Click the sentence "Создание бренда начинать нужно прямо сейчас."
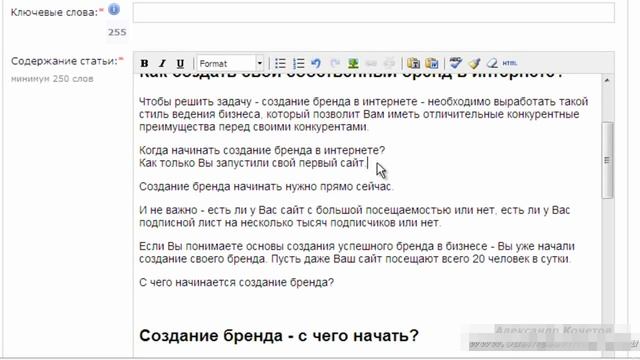 tap(266, 187)
